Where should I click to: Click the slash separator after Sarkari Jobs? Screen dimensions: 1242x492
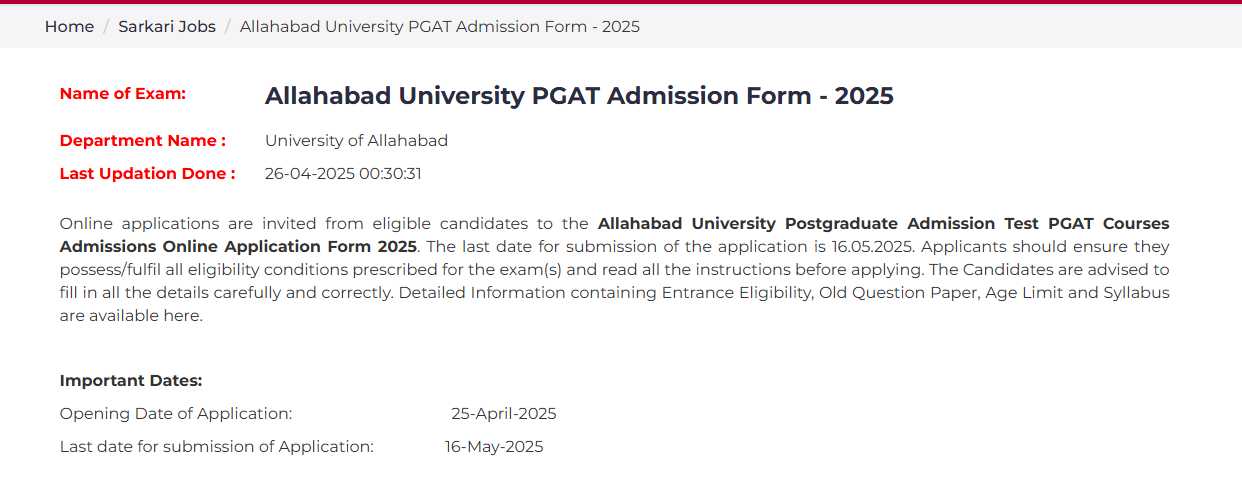(228, 27)
